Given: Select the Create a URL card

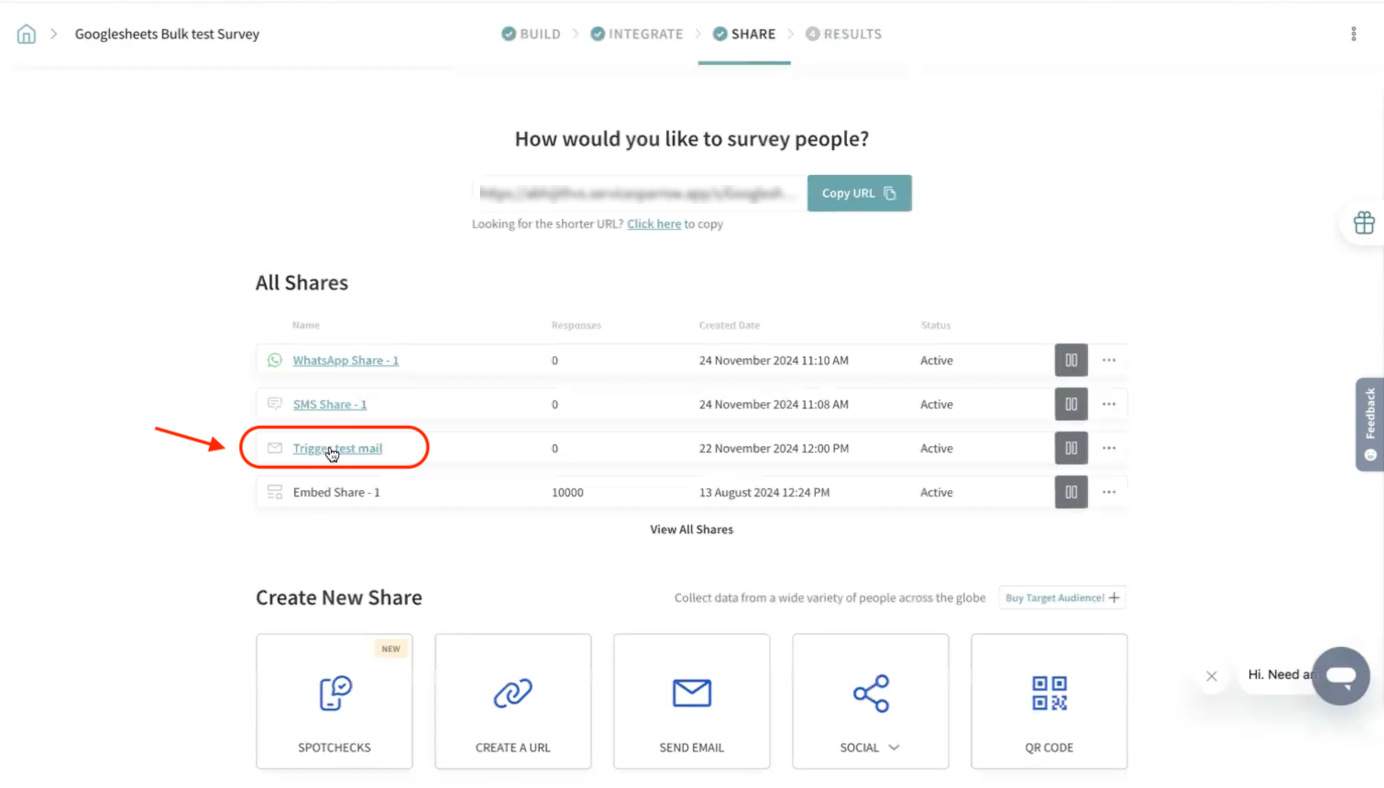Looking at the screenshot, I should coord(513,701).
